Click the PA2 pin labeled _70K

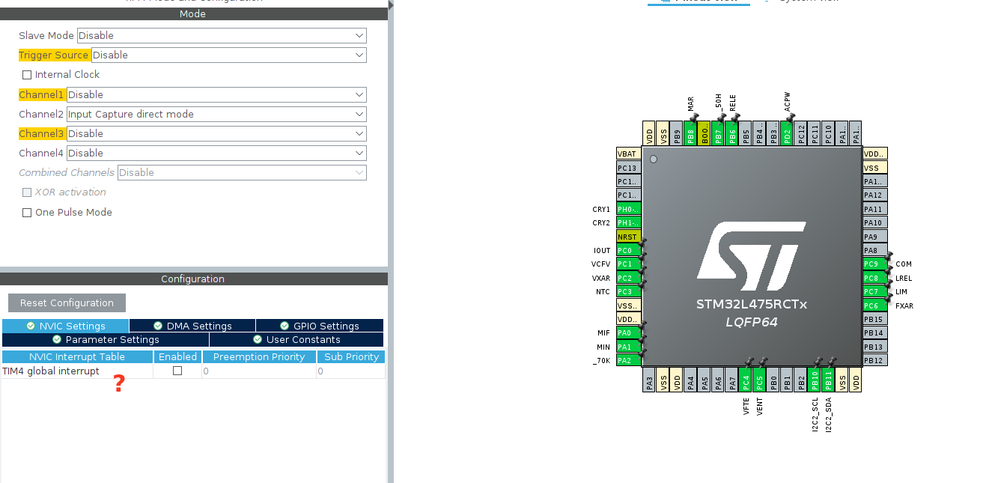[x=628, y=360]
